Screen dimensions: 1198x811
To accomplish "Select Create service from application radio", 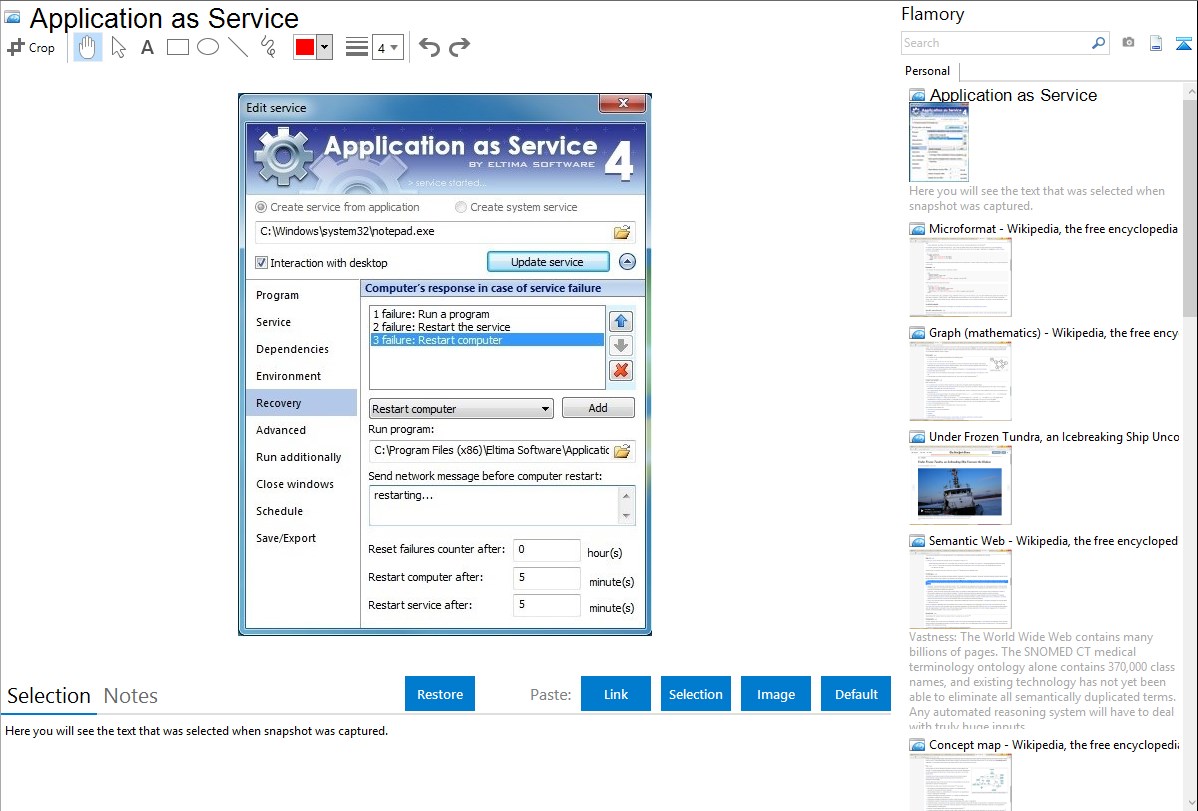I will (x=261, y=207).
